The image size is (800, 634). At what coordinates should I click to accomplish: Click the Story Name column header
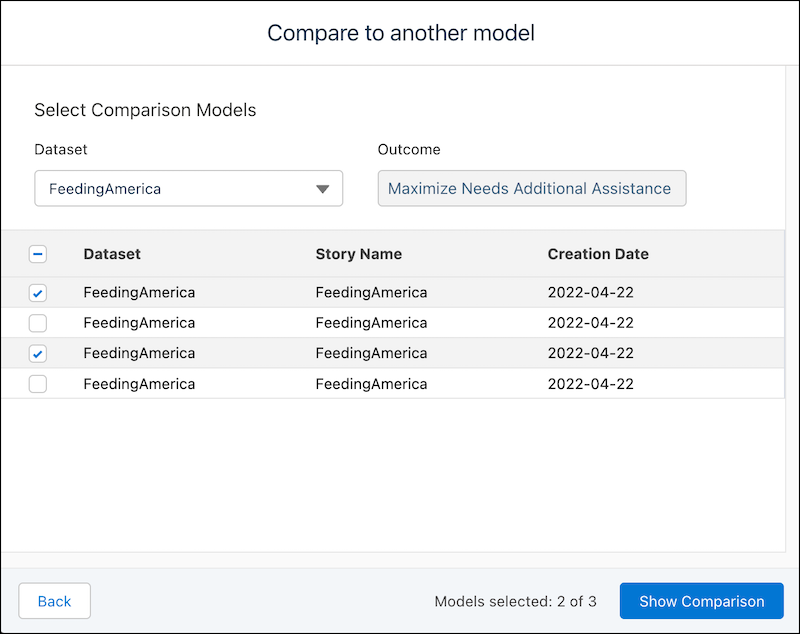tap(359, 254)
